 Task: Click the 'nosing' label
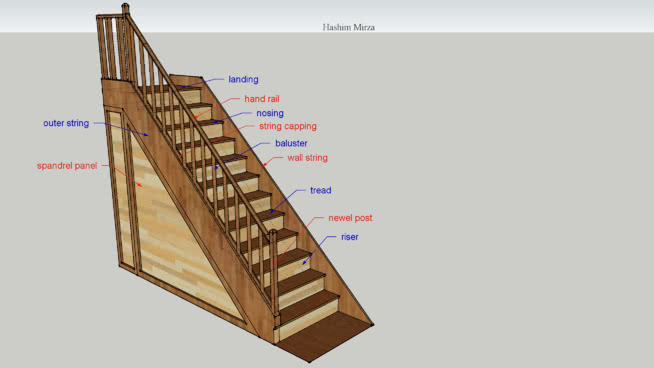(270, 113)
